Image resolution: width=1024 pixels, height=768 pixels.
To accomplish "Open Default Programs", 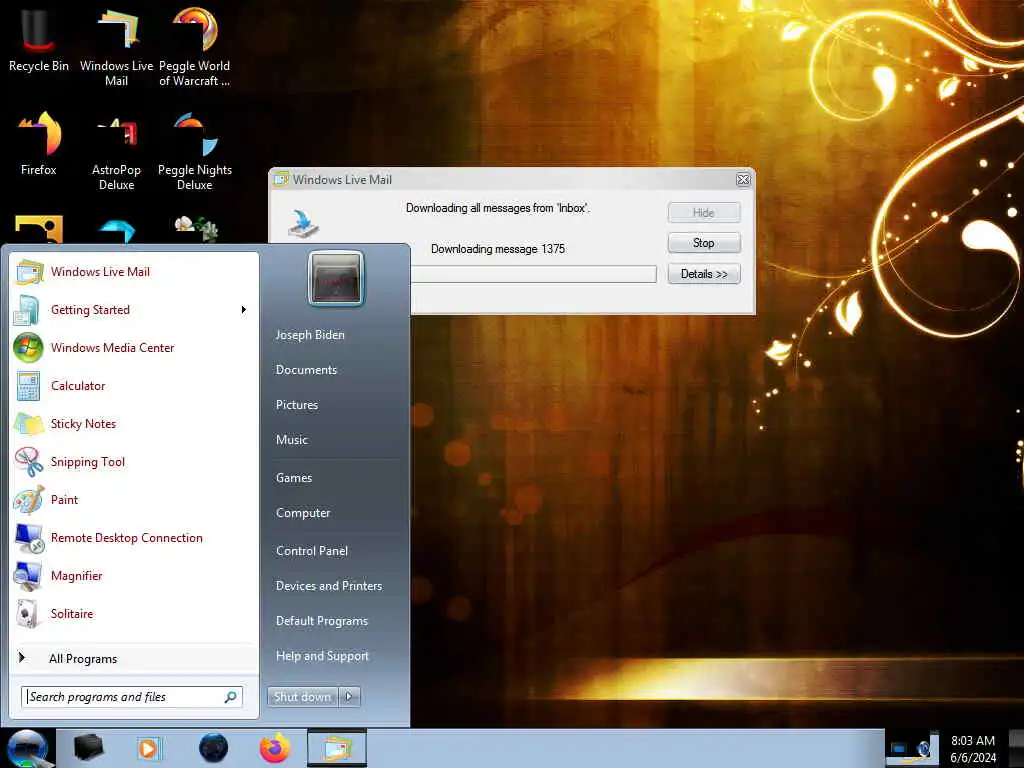I will click(322, 621).
